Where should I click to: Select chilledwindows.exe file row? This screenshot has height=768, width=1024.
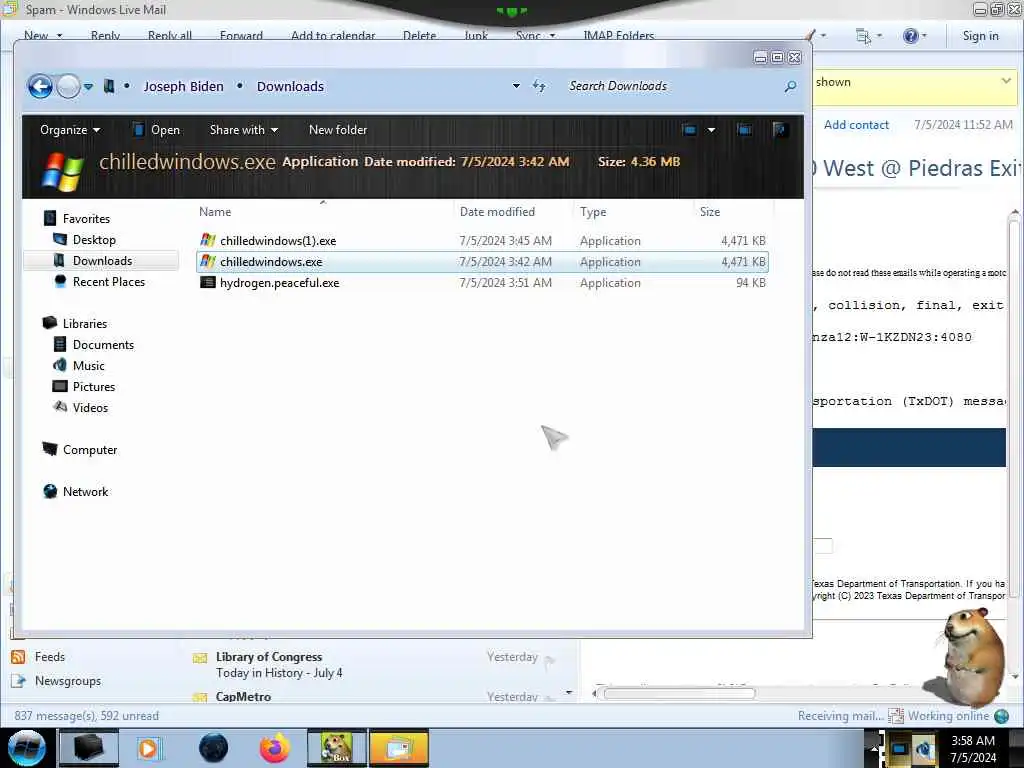click(482, 262)
